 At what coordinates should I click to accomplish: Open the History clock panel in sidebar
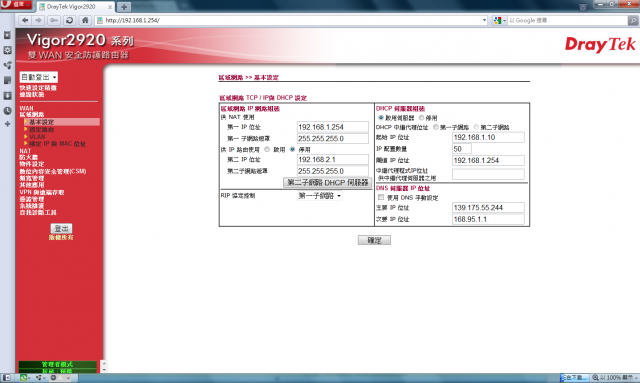7,111
